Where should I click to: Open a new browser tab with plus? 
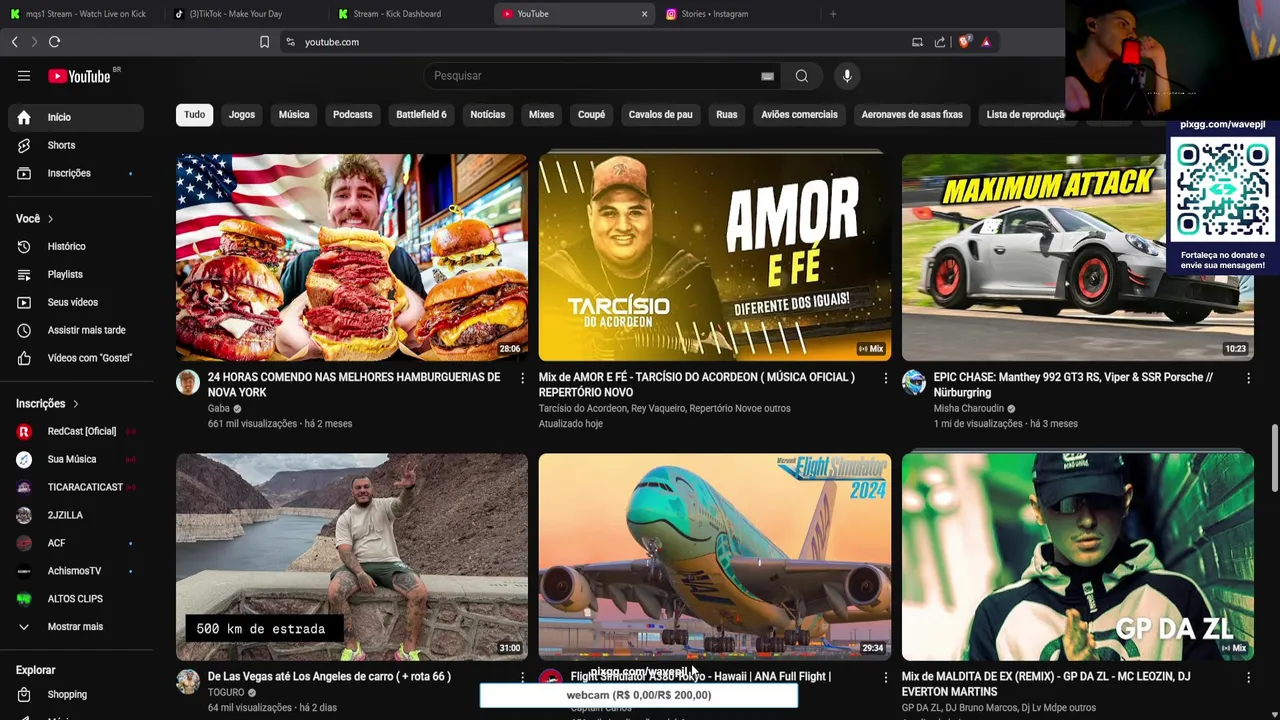(833, 14)
